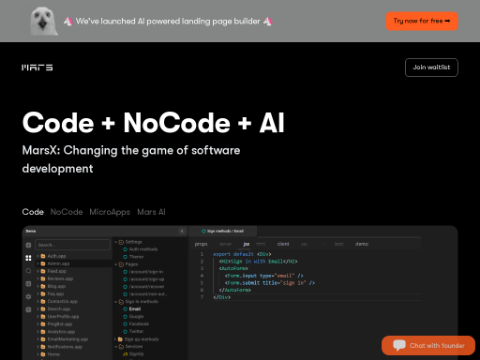Click the Services folder icon
This screenshot has width=480, height=360.
point(121,347)
